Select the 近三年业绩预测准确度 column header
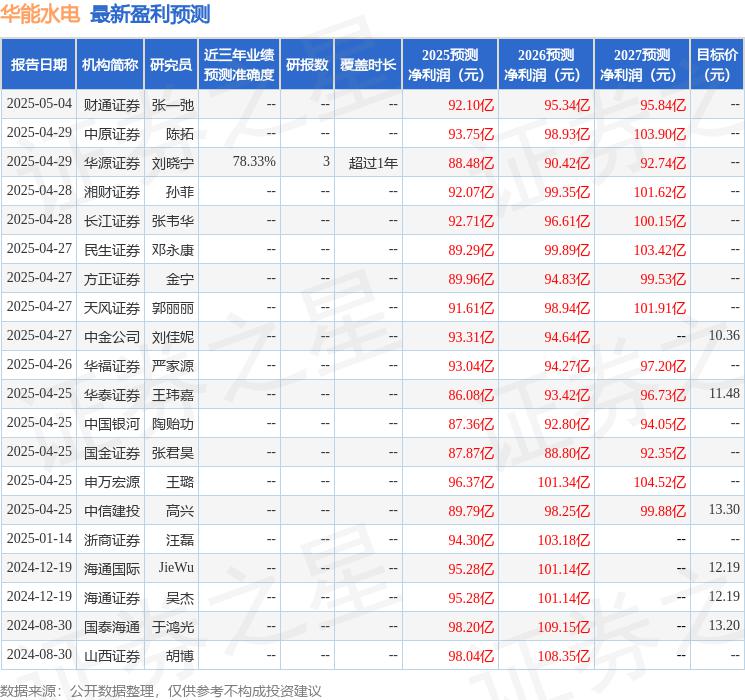Screen dimensions: 745x700 239,65
